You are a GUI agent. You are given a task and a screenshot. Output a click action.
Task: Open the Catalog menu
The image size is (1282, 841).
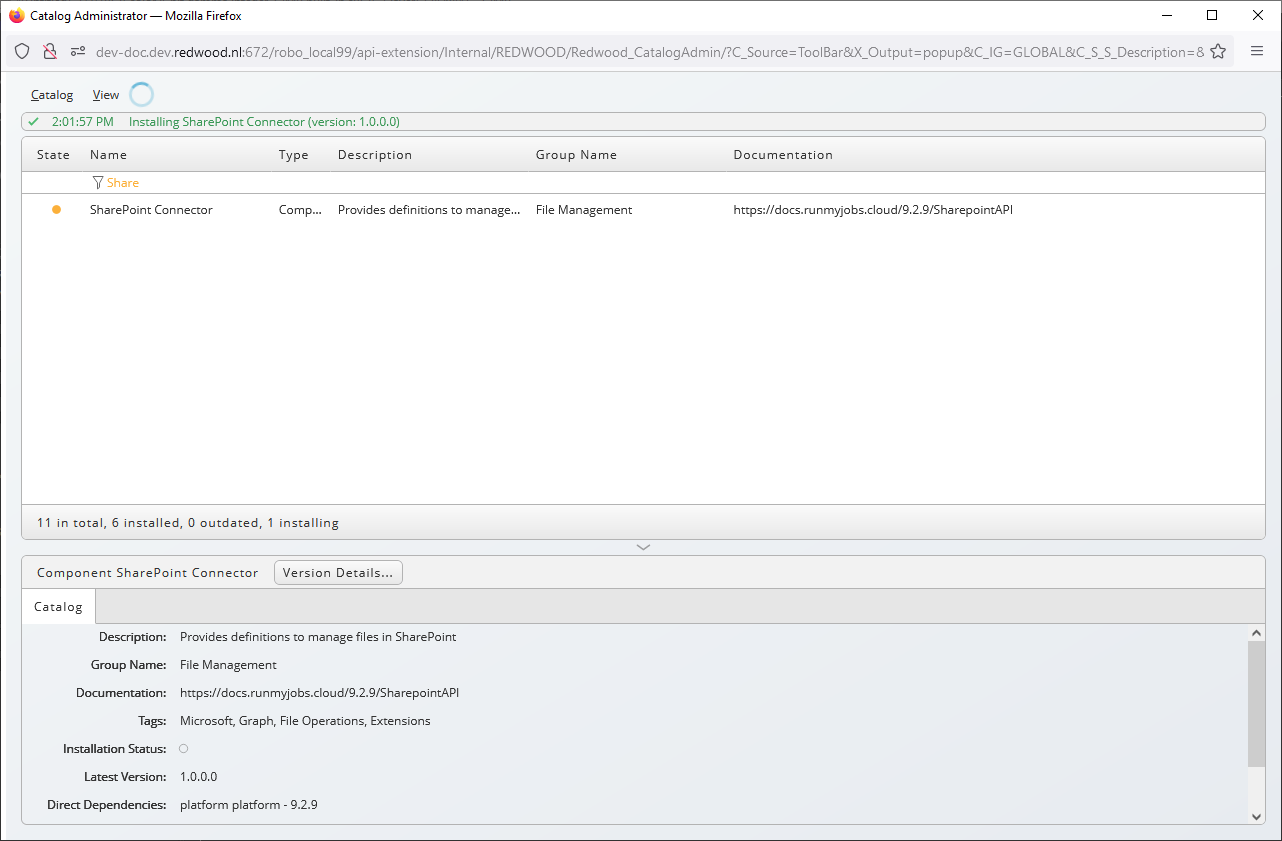52,95
